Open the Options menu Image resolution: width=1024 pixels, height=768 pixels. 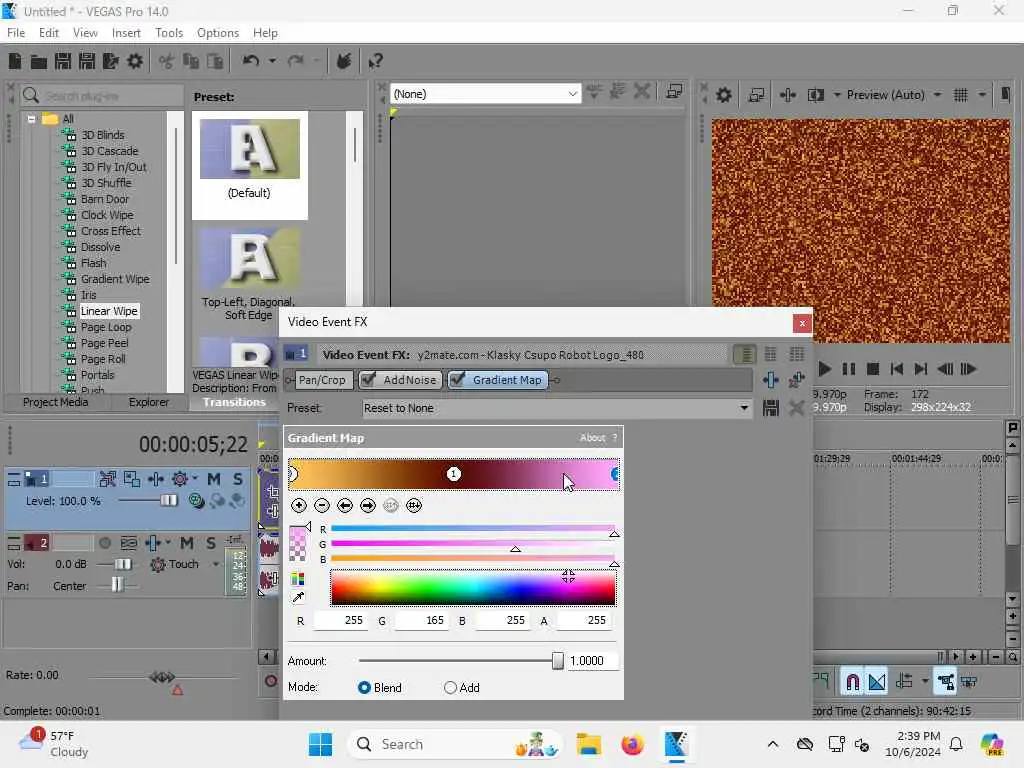pos(218,33)
